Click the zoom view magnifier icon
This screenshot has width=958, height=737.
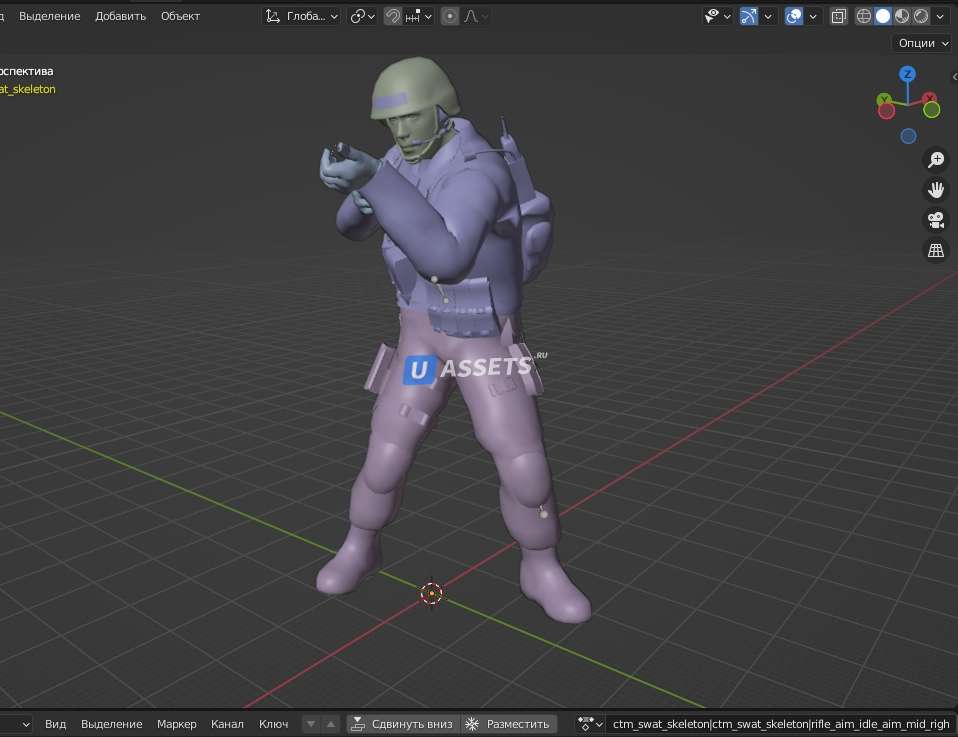coord(936,160)
